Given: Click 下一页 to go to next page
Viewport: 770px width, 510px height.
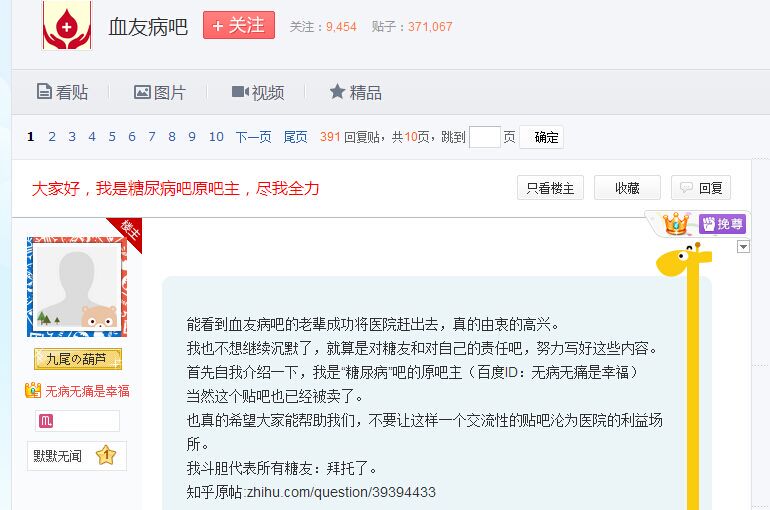Looking at the screenshot, I should pyautogui.click(x=253, y=137).
